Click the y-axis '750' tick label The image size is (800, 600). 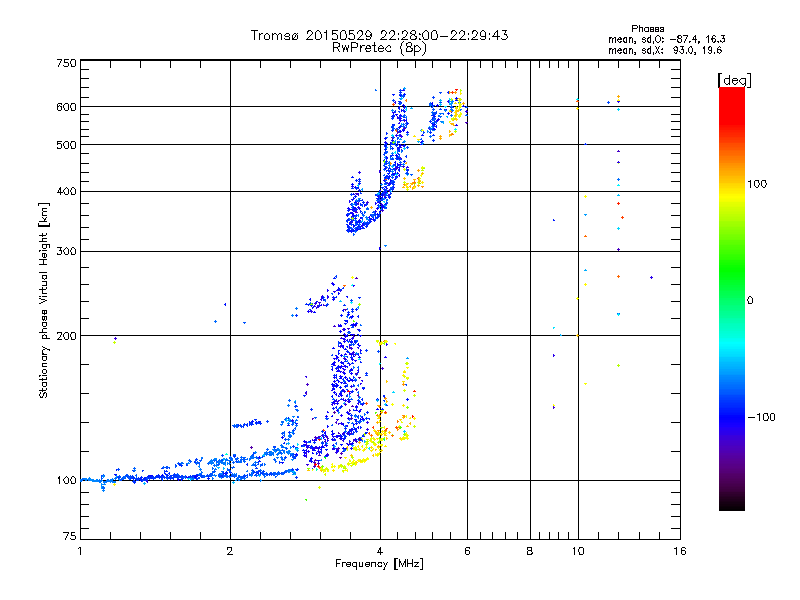[67, 63]
